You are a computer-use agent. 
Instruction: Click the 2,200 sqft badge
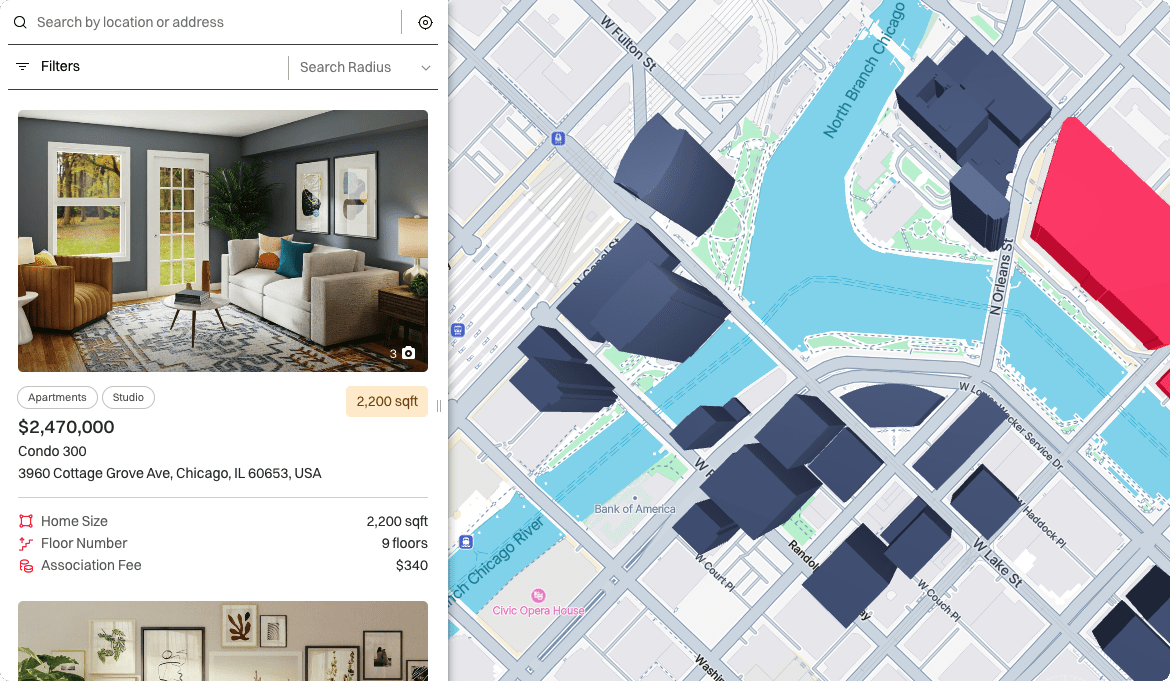tap(387, 401)
